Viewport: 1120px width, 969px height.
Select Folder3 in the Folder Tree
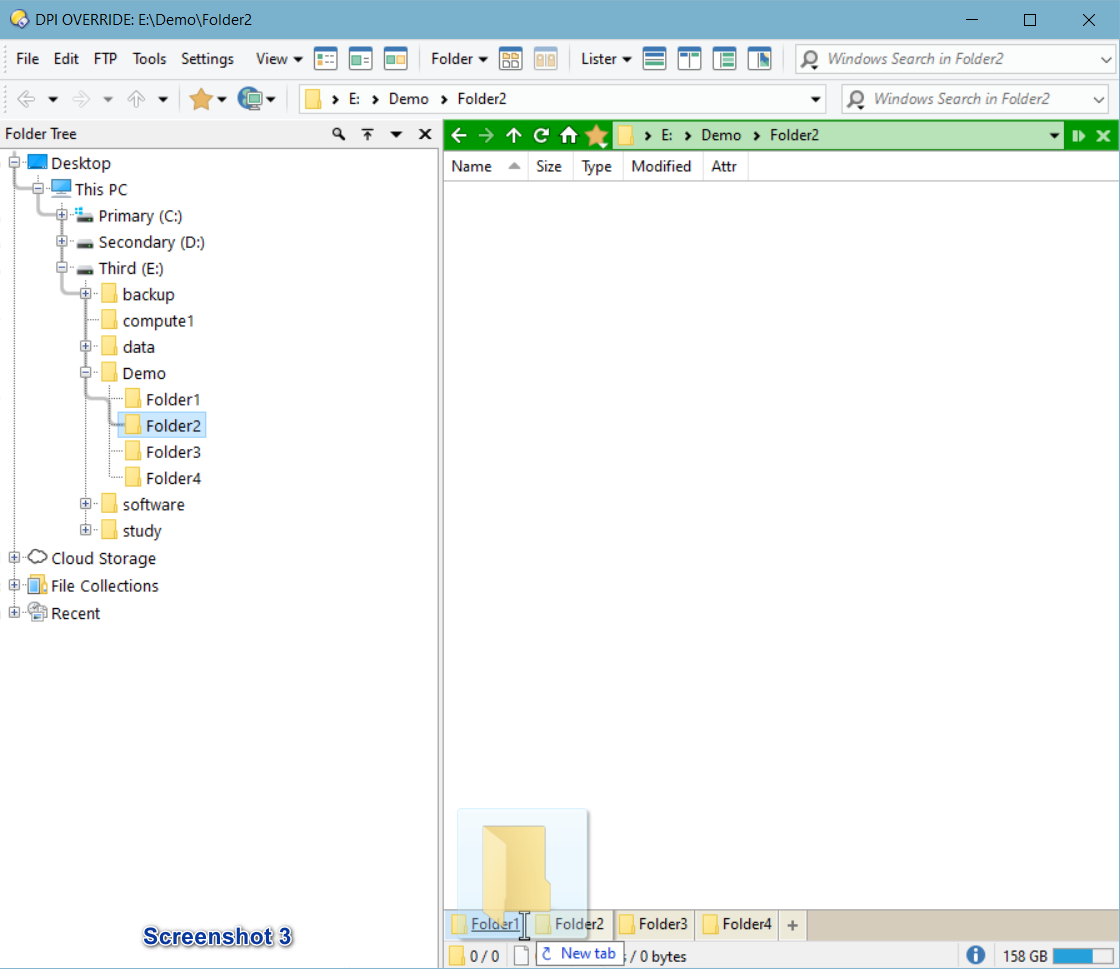[x=173, y=452]
